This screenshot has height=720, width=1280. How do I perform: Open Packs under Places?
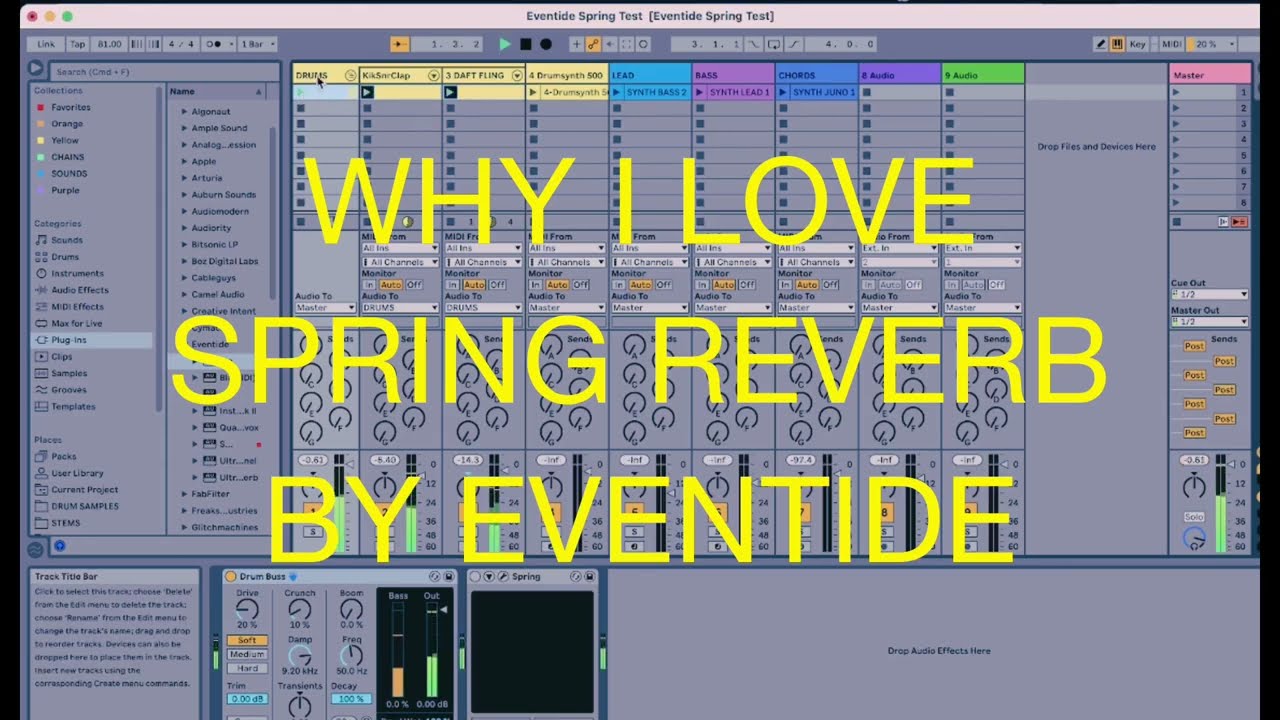[x=63, y=456]
